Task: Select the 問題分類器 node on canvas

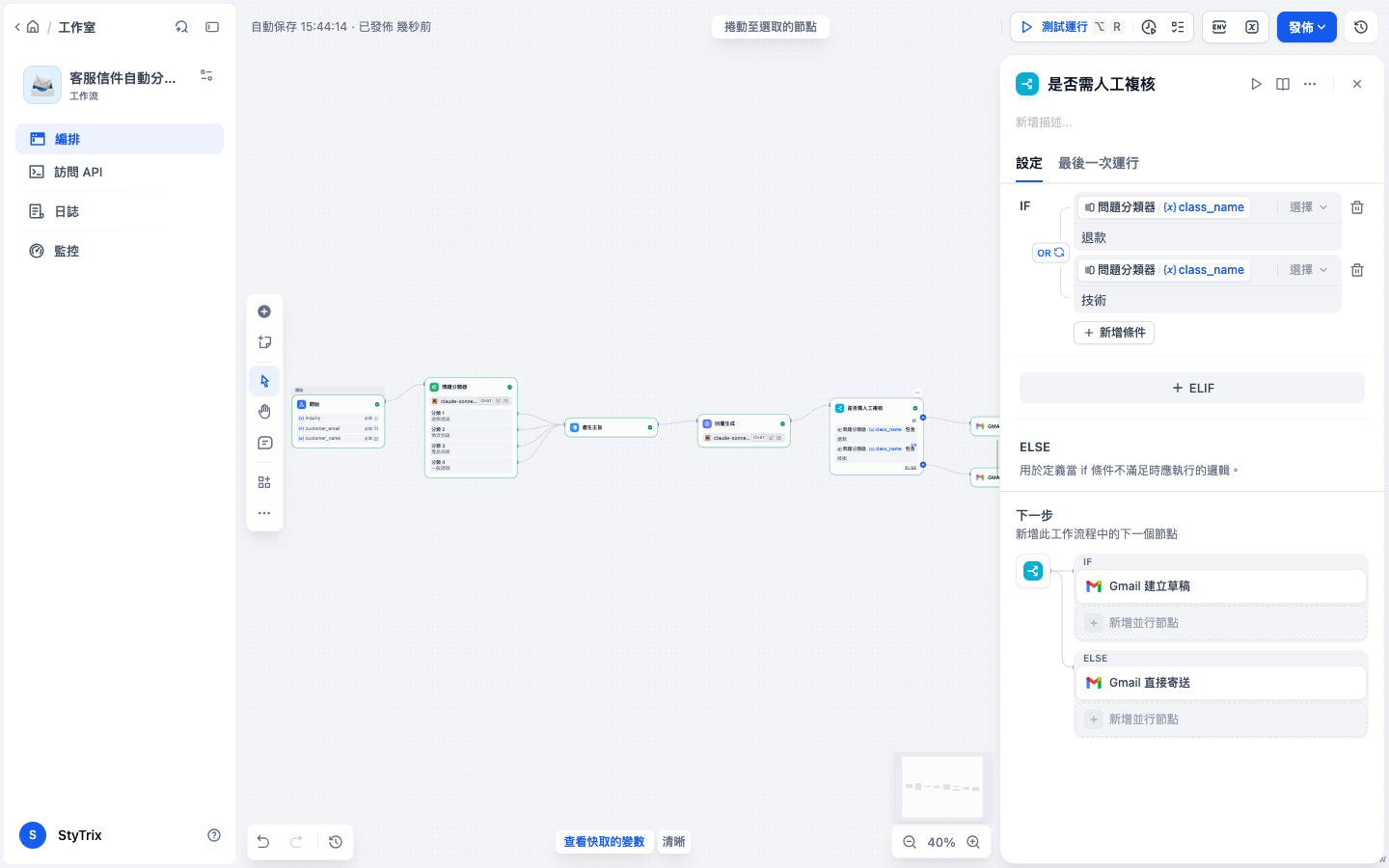Action: coord(471,427)
